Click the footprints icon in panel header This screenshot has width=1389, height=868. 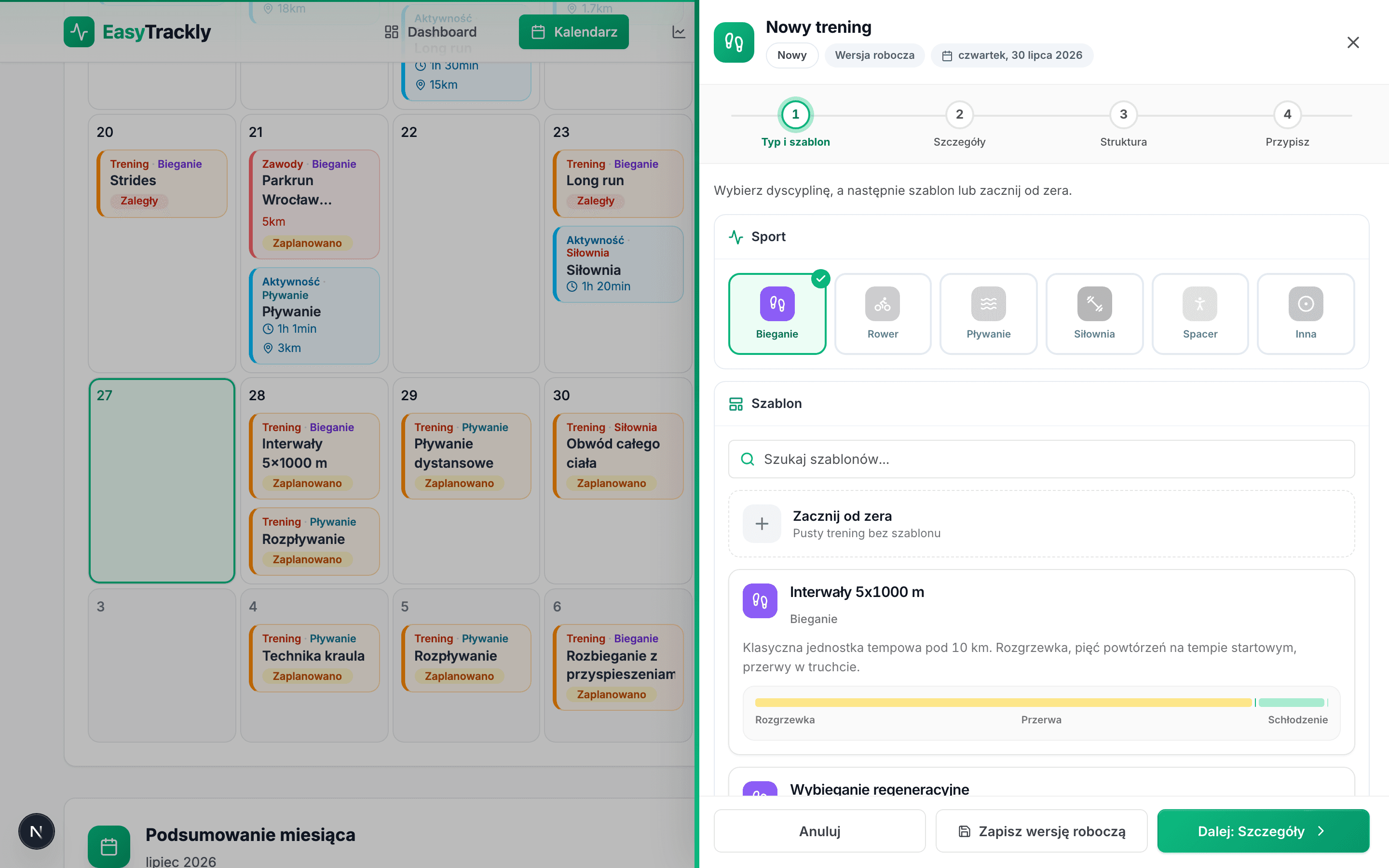[x=734, y=42]
